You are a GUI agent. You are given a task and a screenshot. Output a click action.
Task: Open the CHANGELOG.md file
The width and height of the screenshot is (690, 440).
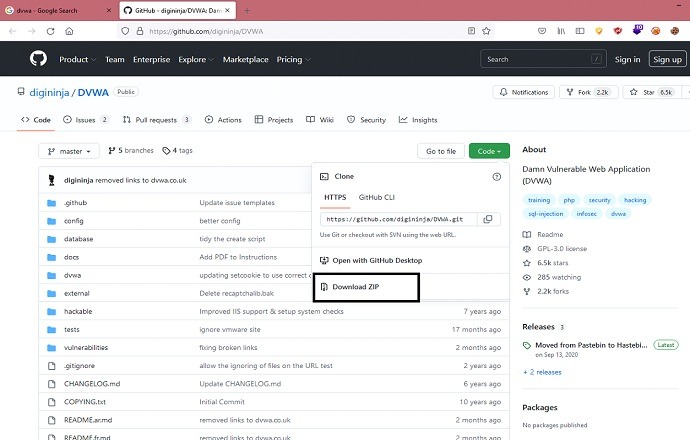[92, 384]
